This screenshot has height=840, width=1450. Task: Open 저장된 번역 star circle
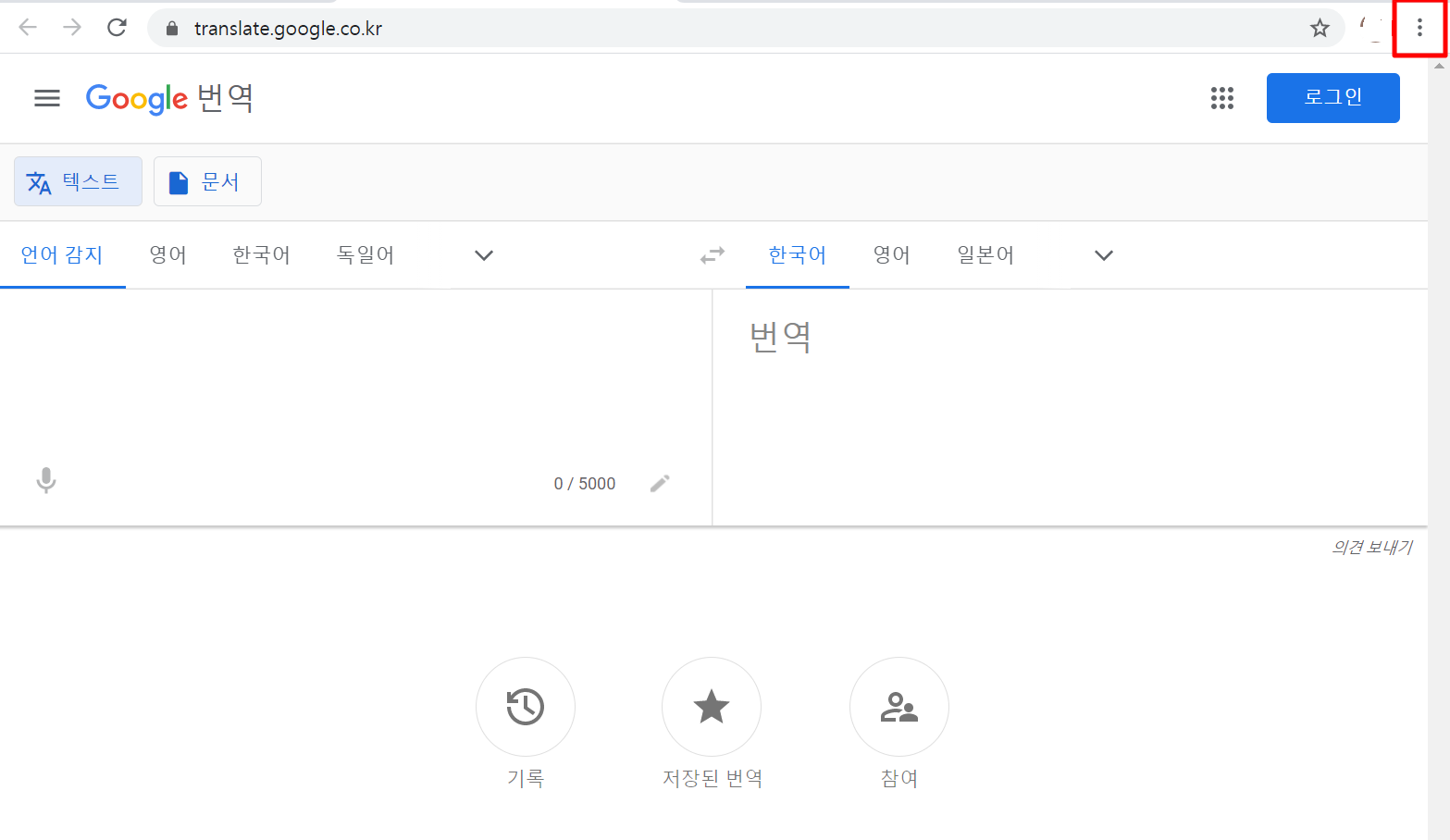click(x=712, y=707)
